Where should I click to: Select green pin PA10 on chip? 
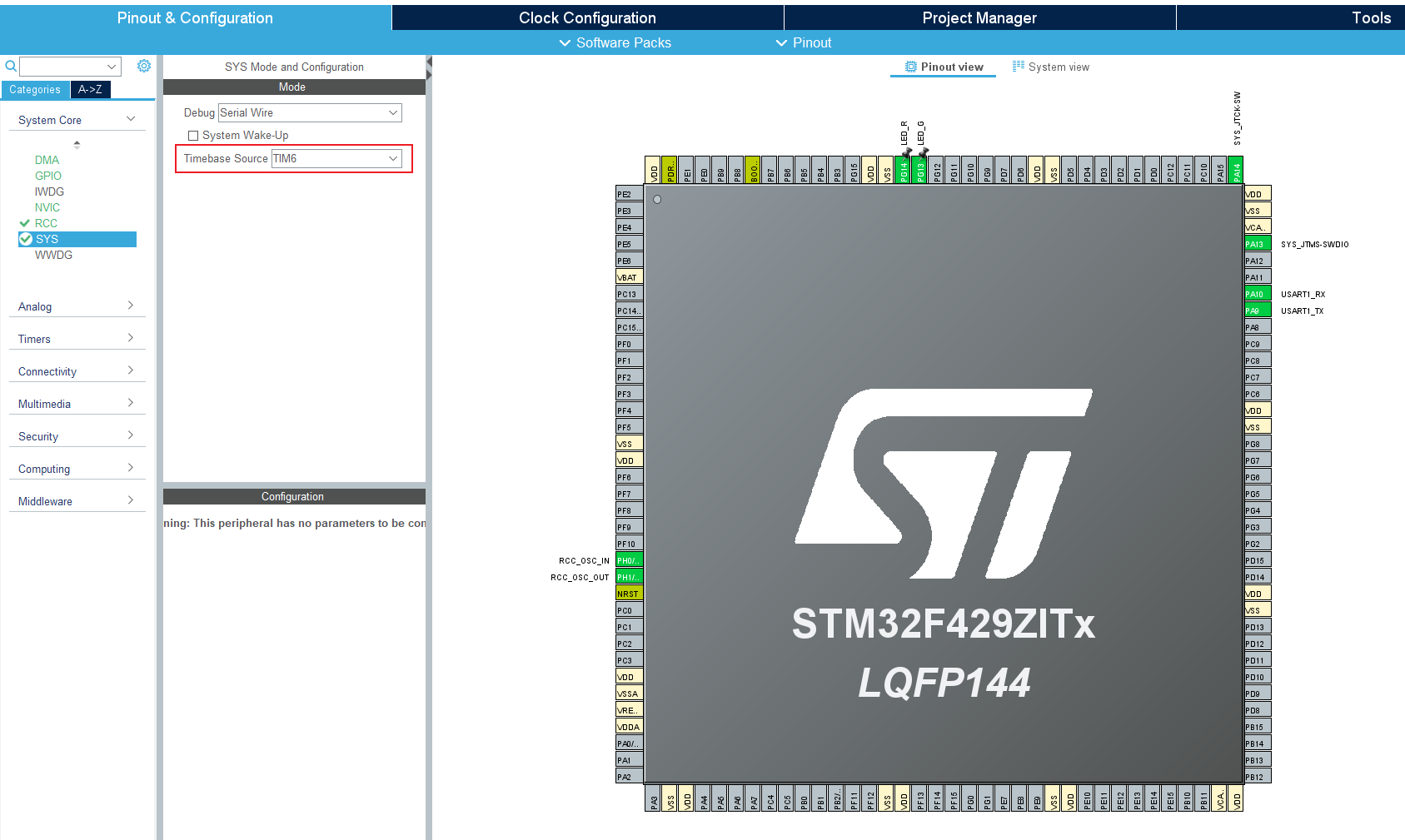[x=1258, y=294]
